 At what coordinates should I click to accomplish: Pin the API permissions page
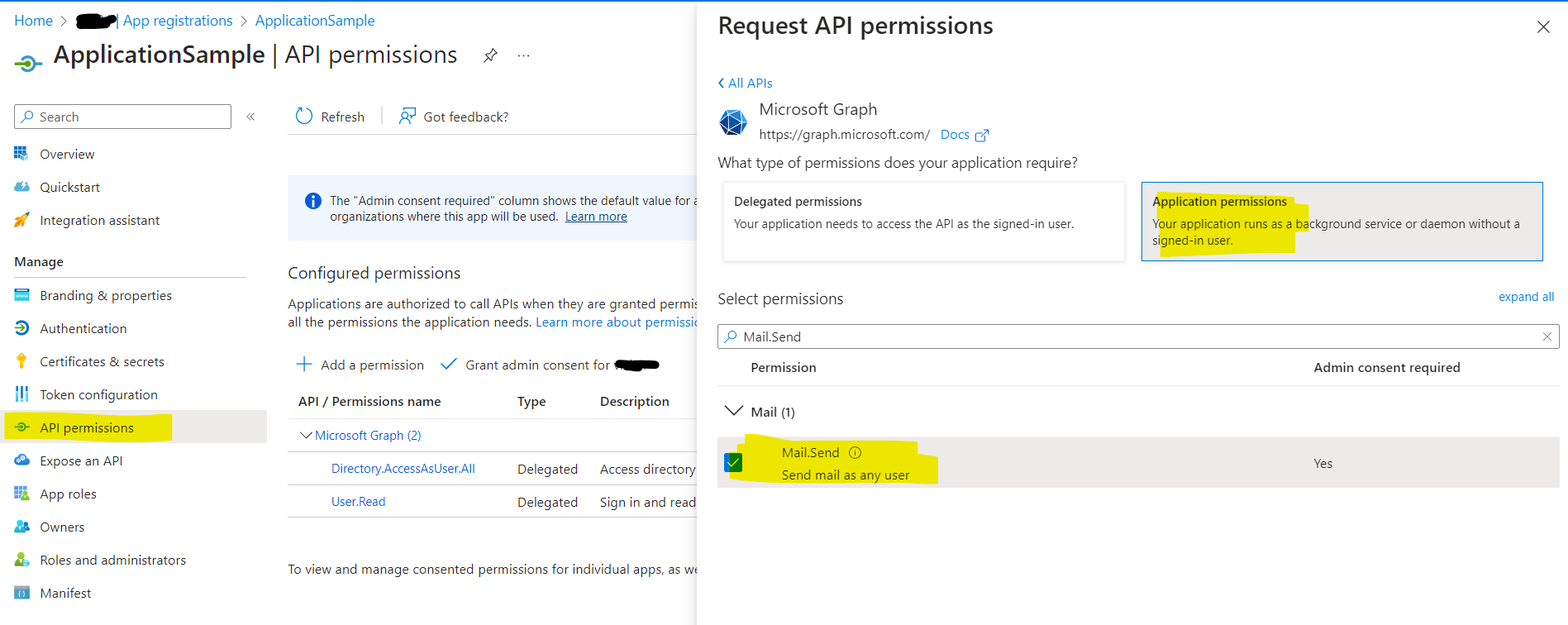tap(490, 55)
